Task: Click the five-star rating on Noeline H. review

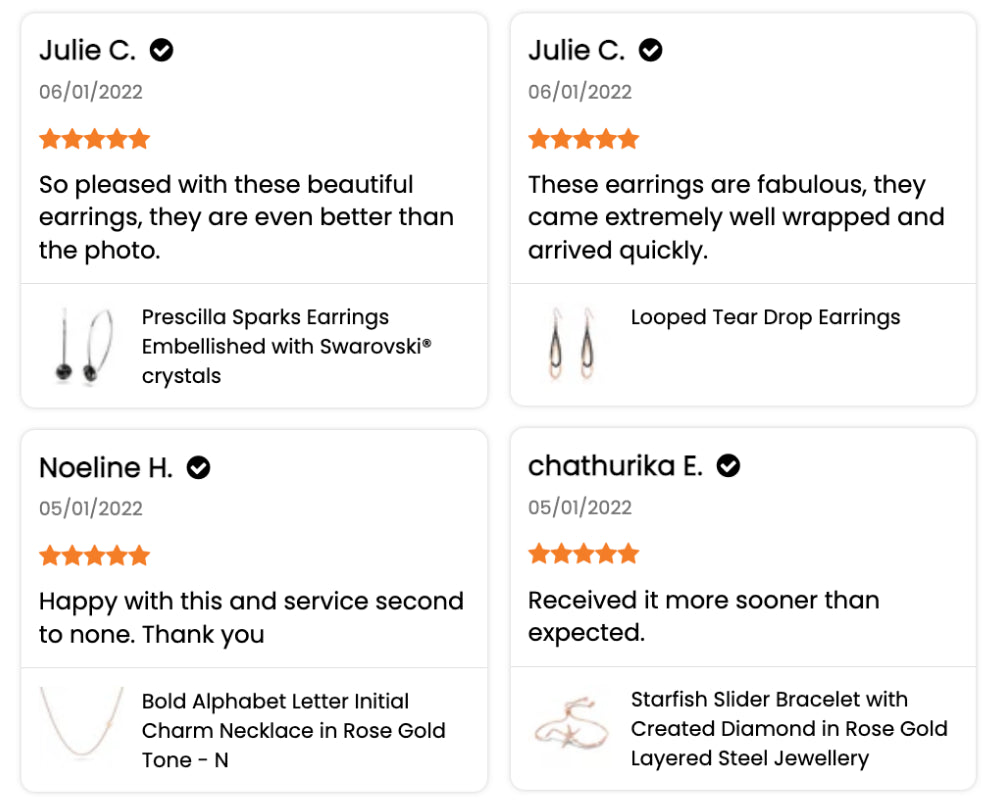Action: pos(94,556)
